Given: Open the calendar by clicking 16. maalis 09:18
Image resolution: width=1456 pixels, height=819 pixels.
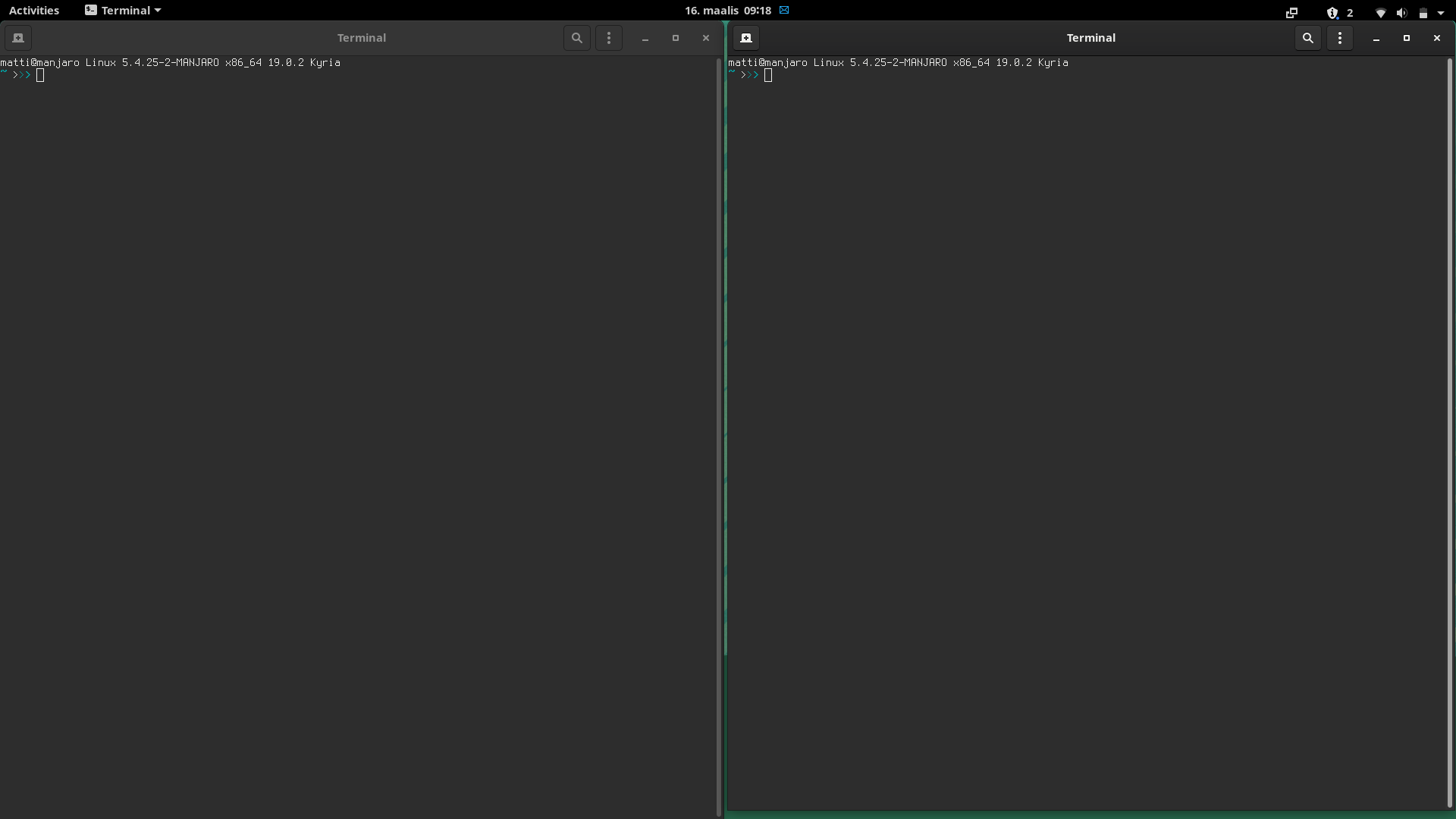Looking at the screenshot, I should pos(726,10).
